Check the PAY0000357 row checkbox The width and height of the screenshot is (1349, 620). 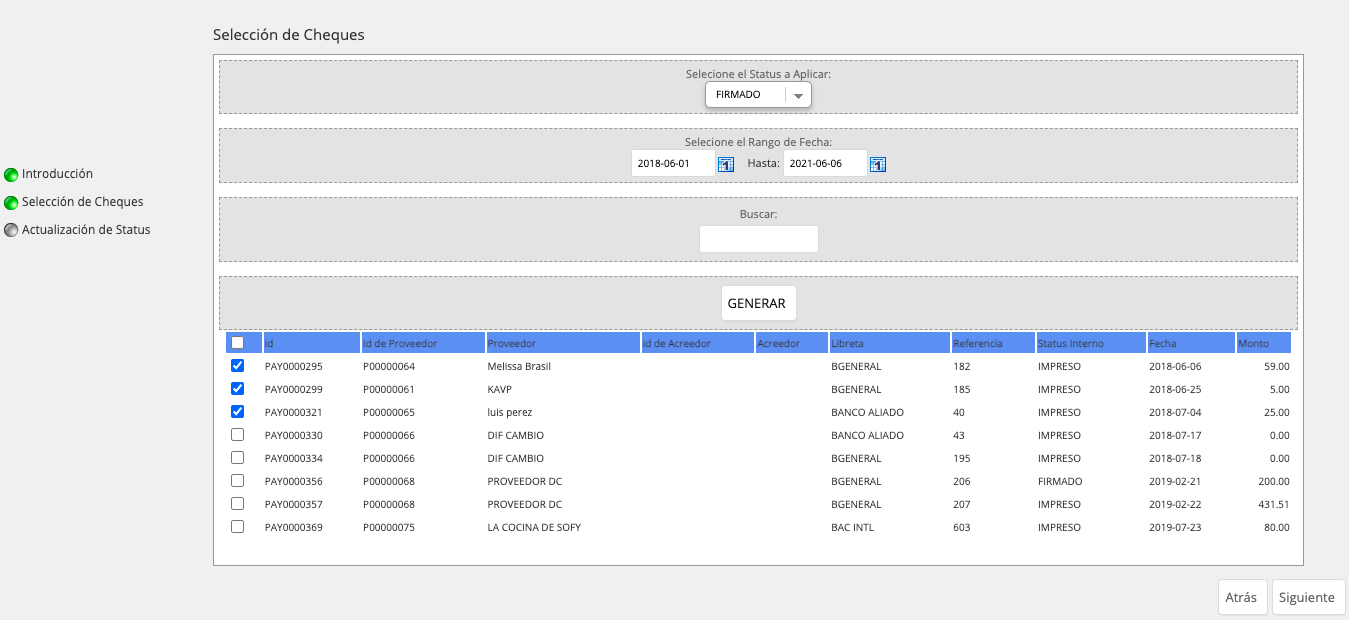point(237,504)
